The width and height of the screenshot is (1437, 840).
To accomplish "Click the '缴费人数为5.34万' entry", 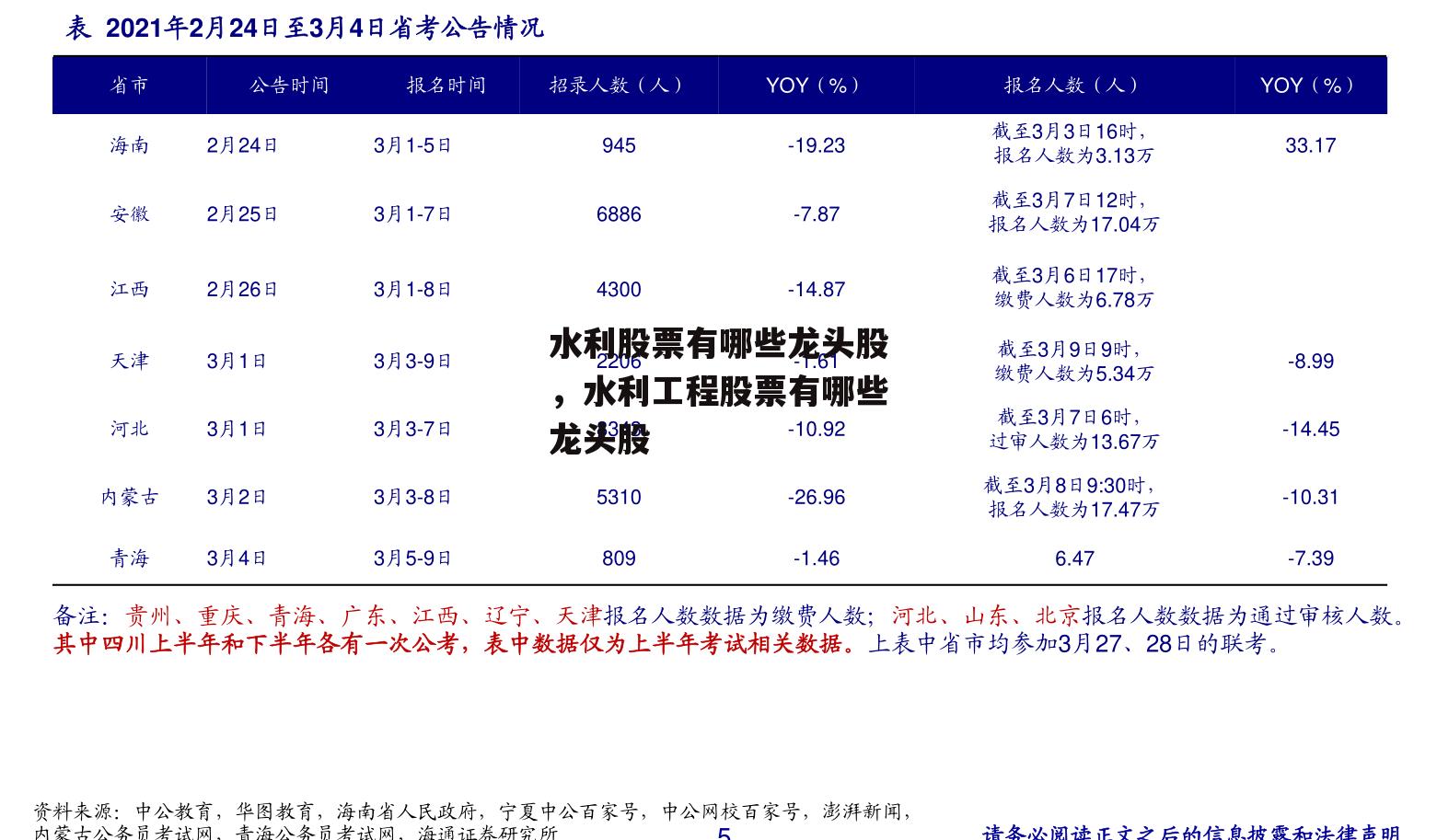I will [1073, 374].
